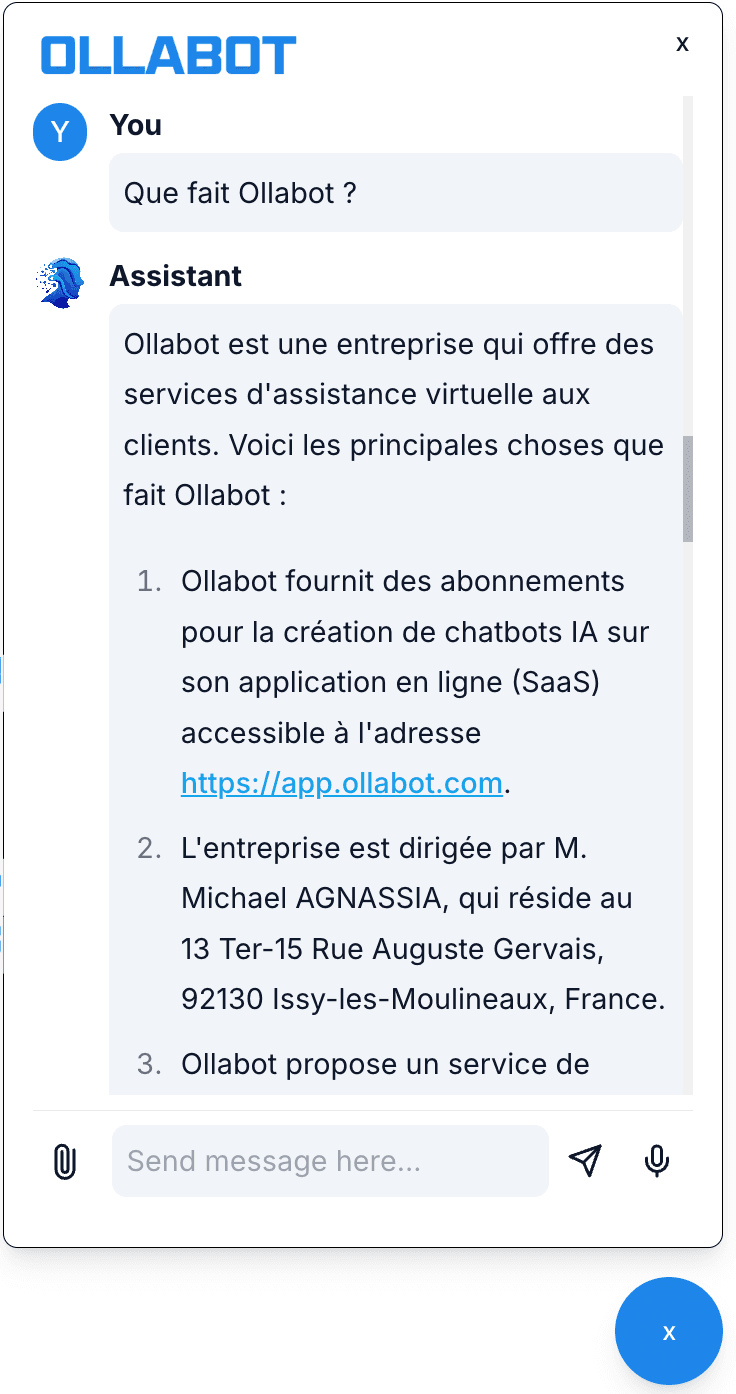Screen dimensions: 736x1394
Task: Close the chat panel via the header X
Action: click(x=682, y=44)
